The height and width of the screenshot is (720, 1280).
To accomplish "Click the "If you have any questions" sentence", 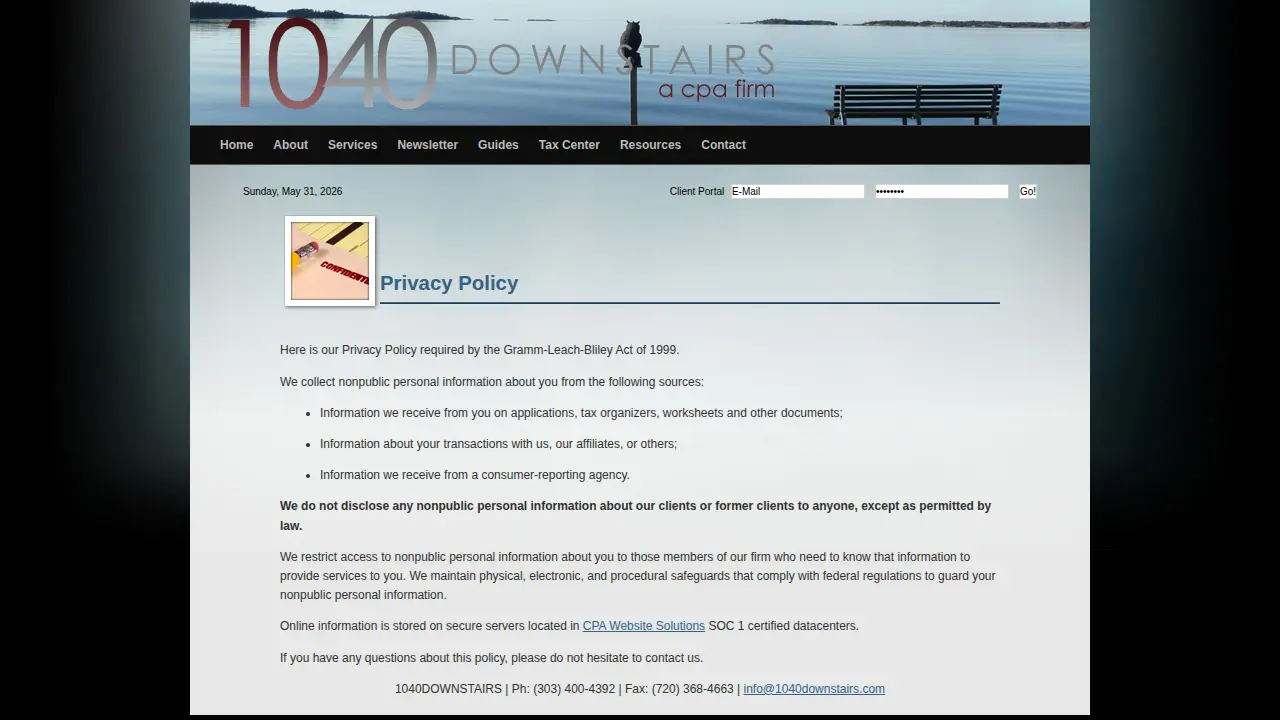I will (491, 658).
